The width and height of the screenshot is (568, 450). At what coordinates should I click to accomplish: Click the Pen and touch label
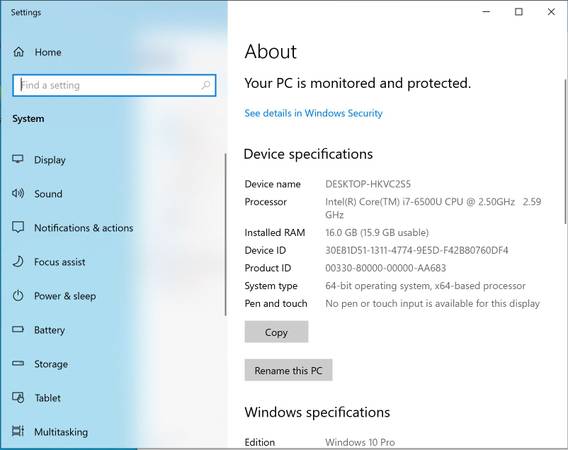tap(276, 304)
